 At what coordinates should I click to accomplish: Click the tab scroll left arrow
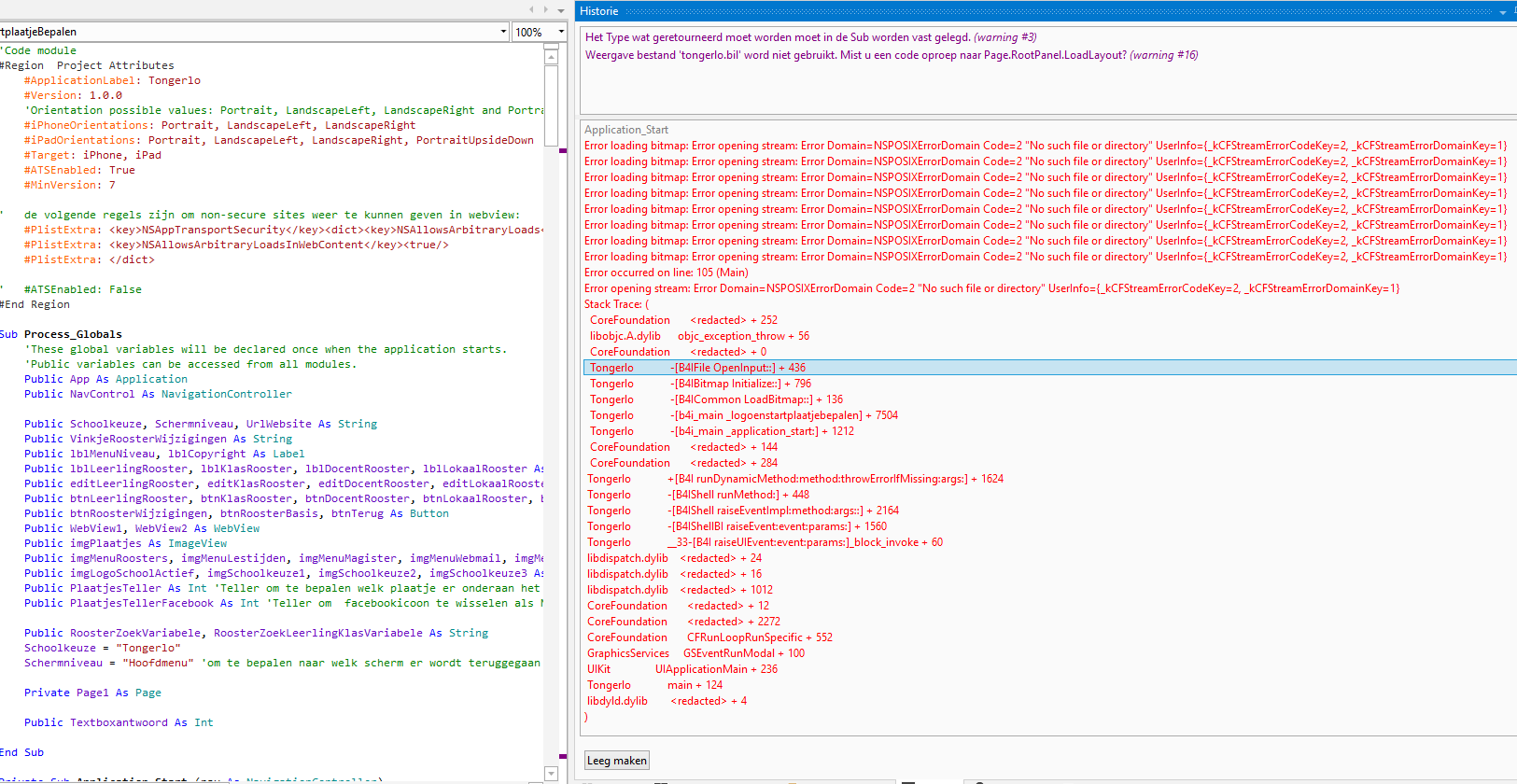pyautogui.click(x=531, y=9)
